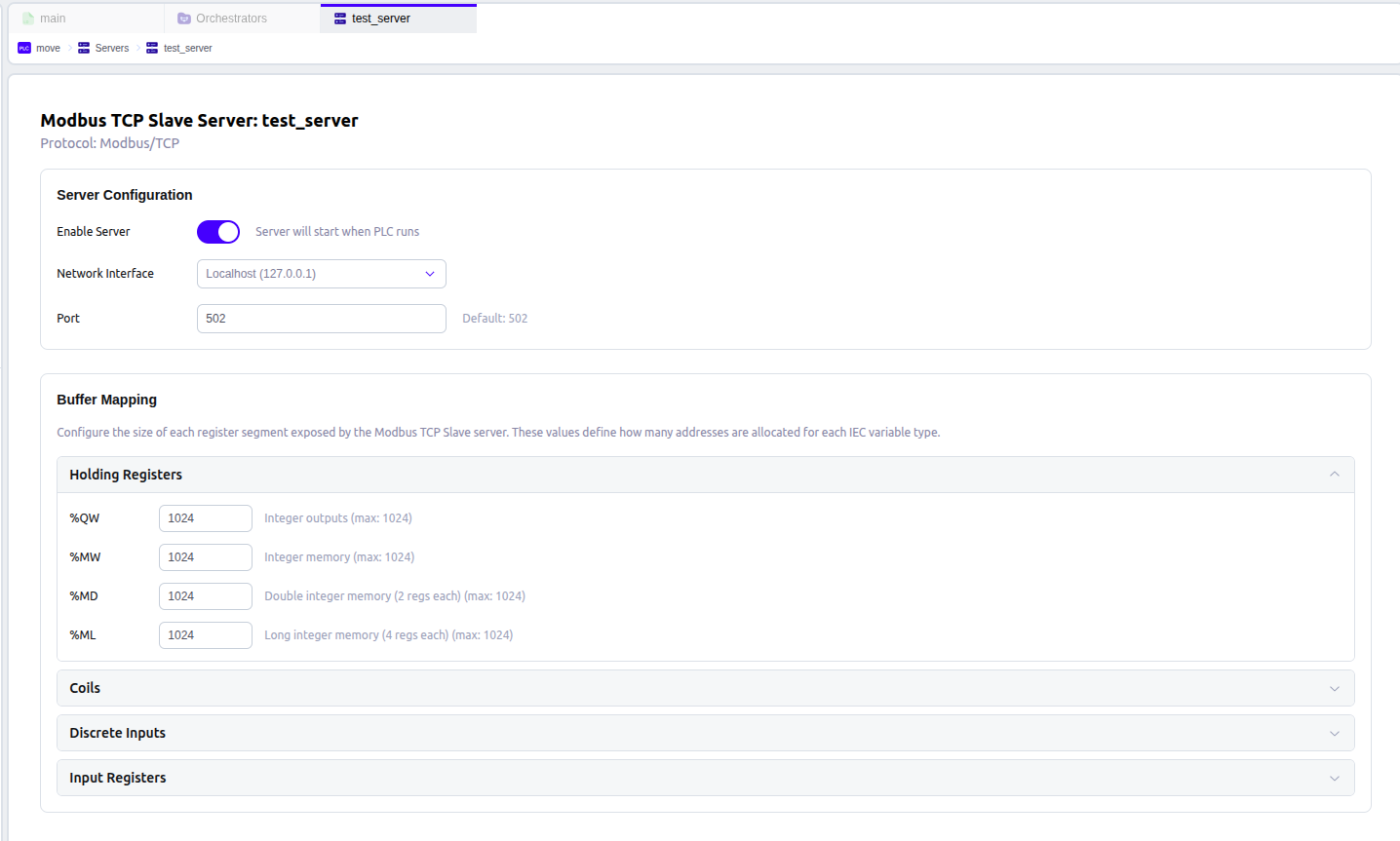The width and height of the screenshot is (1400, 841).
Task: Click the Port input field
Action: (322, 319)
